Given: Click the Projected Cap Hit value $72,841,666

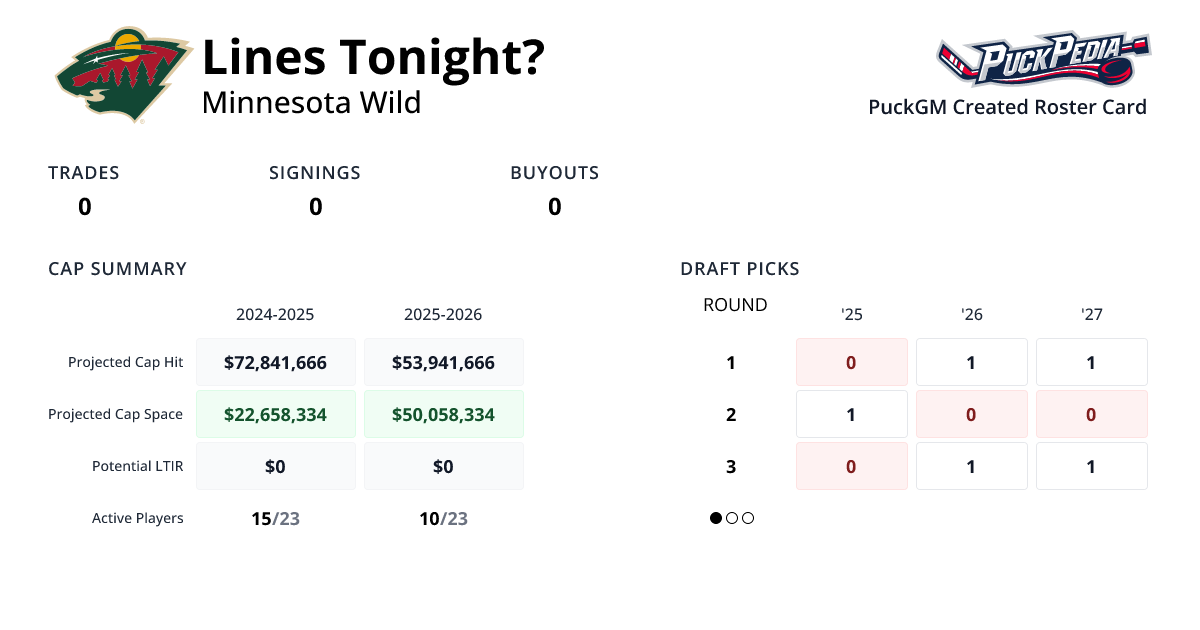Looking at the screenshot, I should coord(276,361).
